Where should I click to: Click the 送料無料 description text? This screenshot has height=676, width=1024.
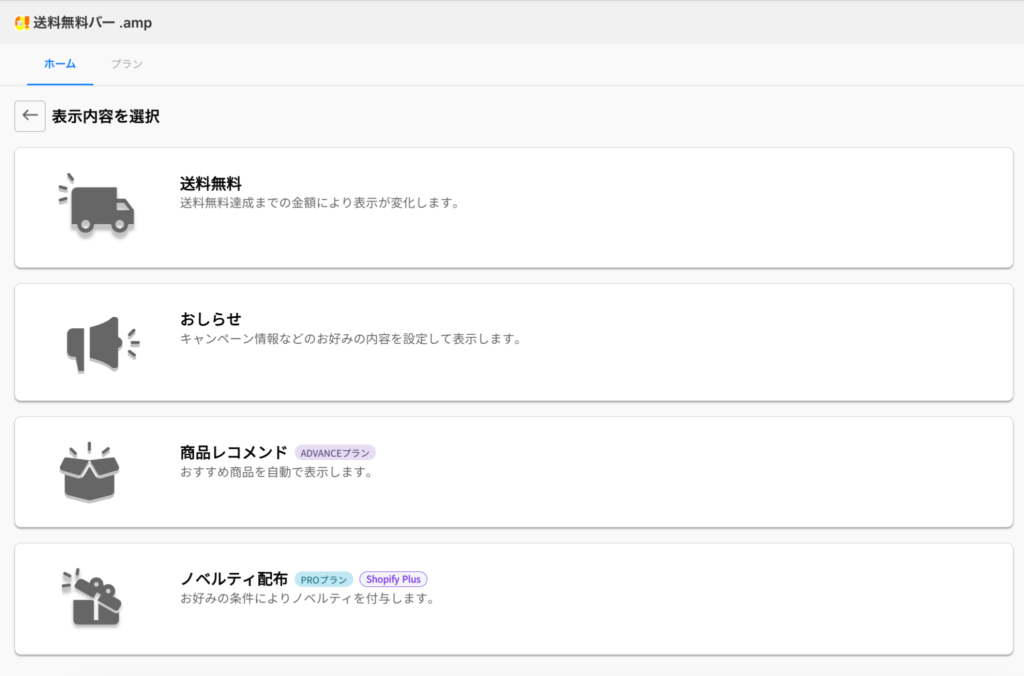tap(319, 203)
